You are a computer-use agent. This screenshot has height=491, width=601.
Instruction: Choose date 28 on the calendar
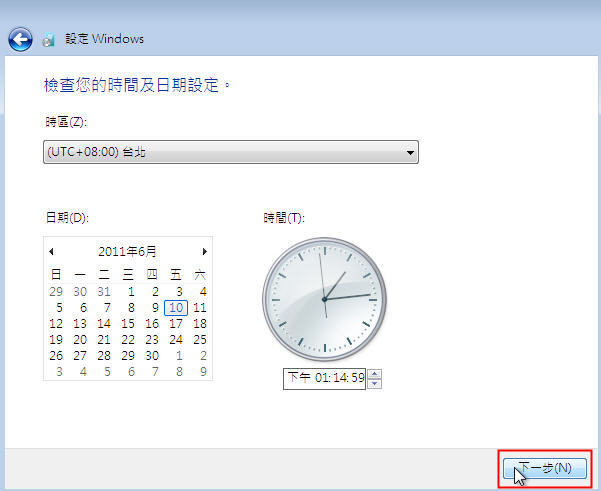(104, 356)
